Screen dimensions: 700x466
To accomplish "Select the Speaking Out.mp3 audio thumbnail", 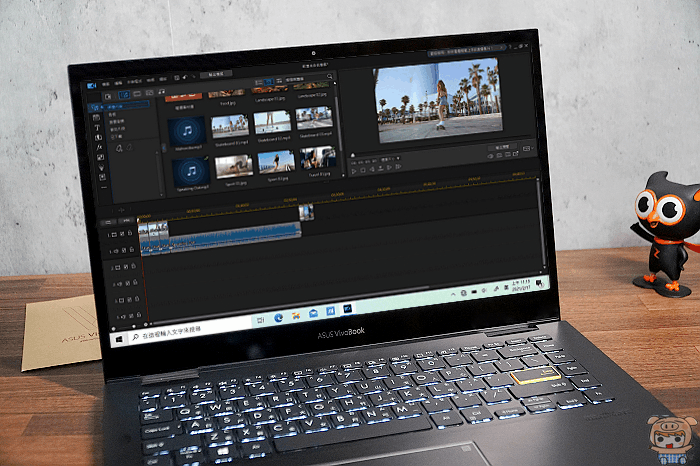I will point(191,171).
